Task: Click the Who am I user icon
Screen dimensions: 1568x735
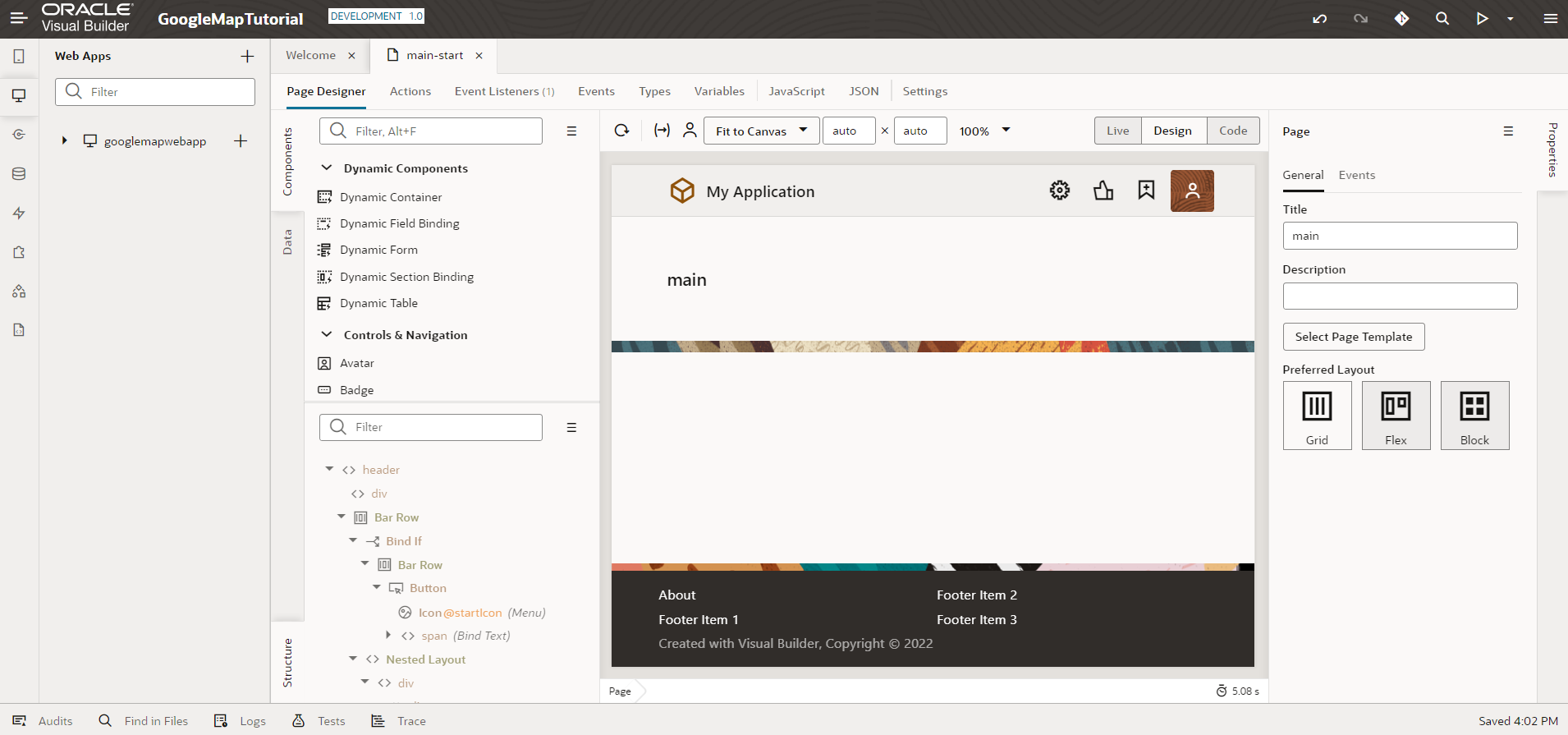Action: pos(690,131)
